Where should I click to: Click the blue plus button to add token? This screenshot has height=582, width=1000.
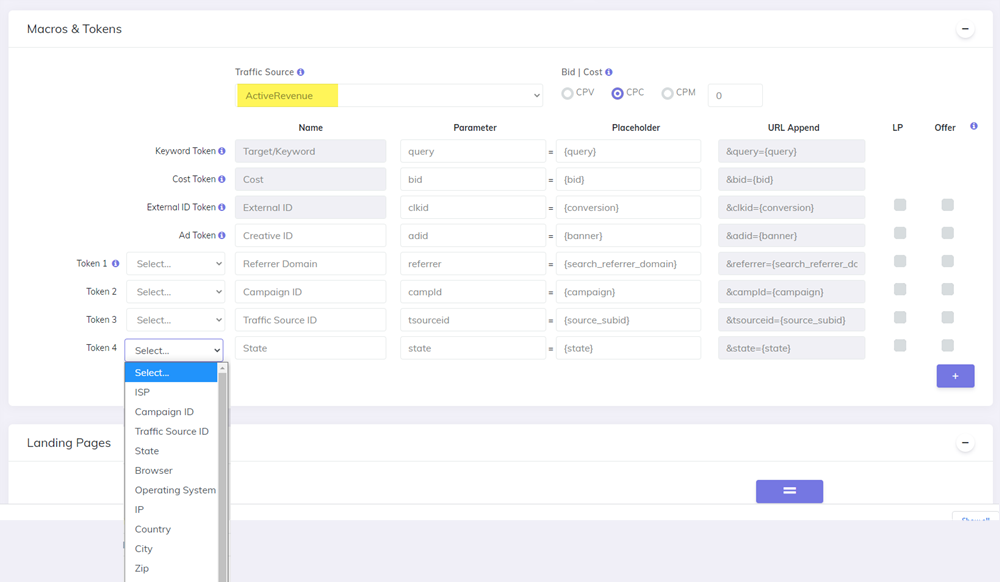click(955, 375)
